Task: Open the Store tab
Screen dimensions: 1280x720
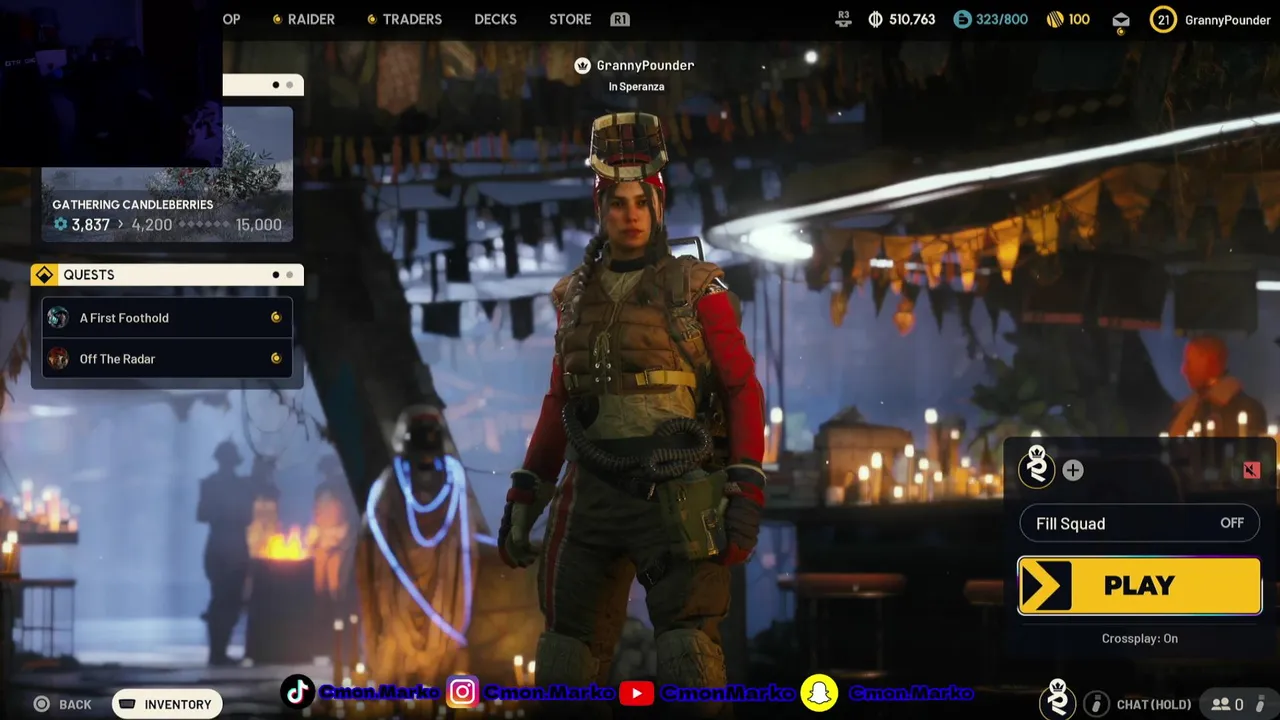Action: coord(570,19)
